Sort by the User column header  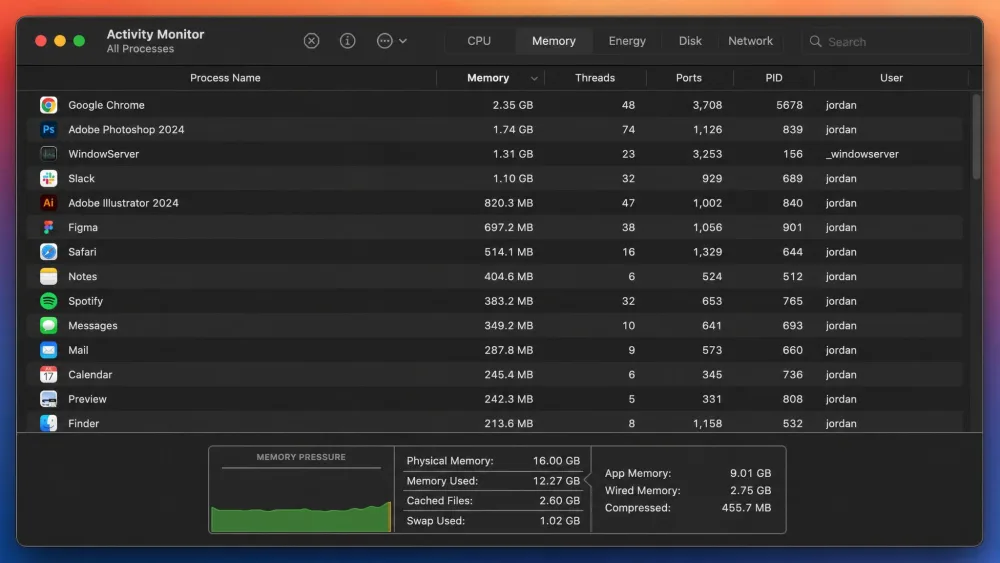pos(892,78)
